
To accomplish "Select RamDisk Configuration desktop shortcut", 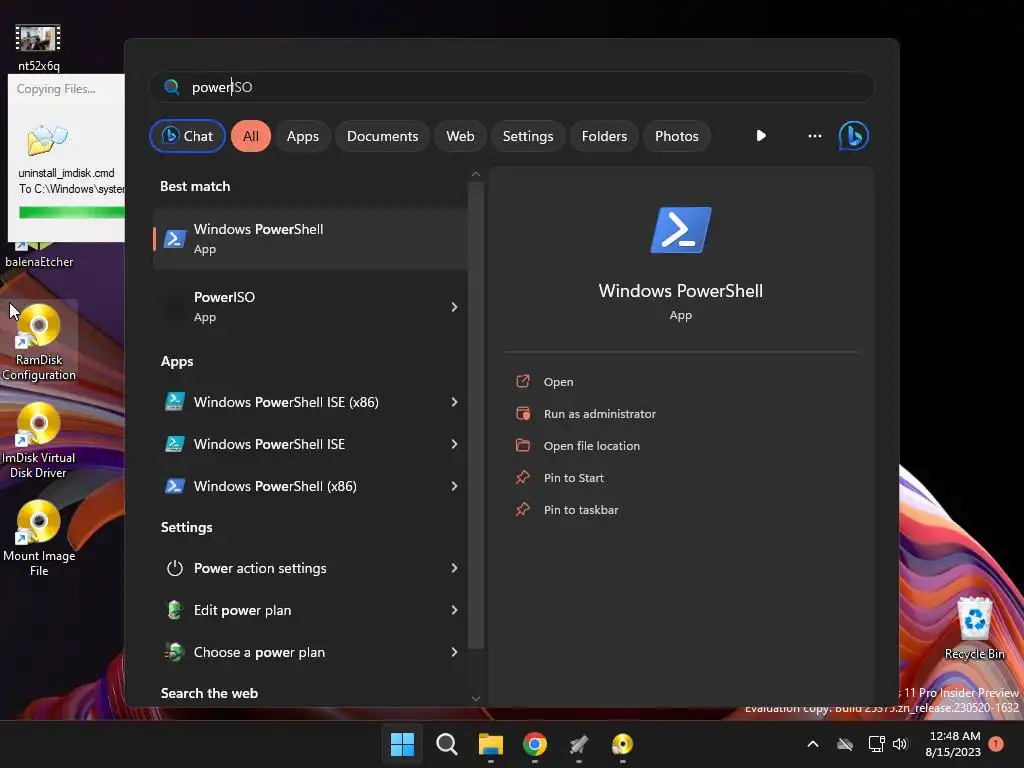I will point(39,342).
